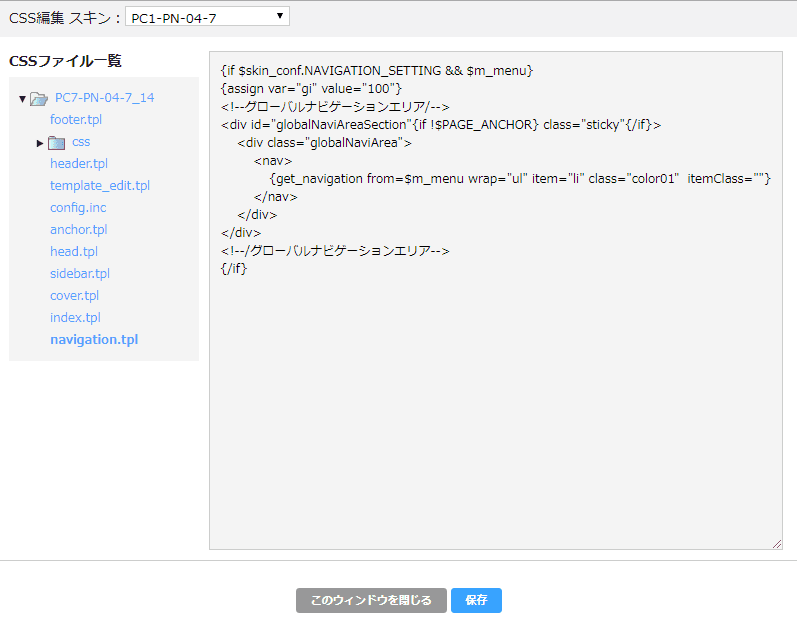Open cover.tpl file
Viewport: 797px width, 637px height.
[74, 295]
